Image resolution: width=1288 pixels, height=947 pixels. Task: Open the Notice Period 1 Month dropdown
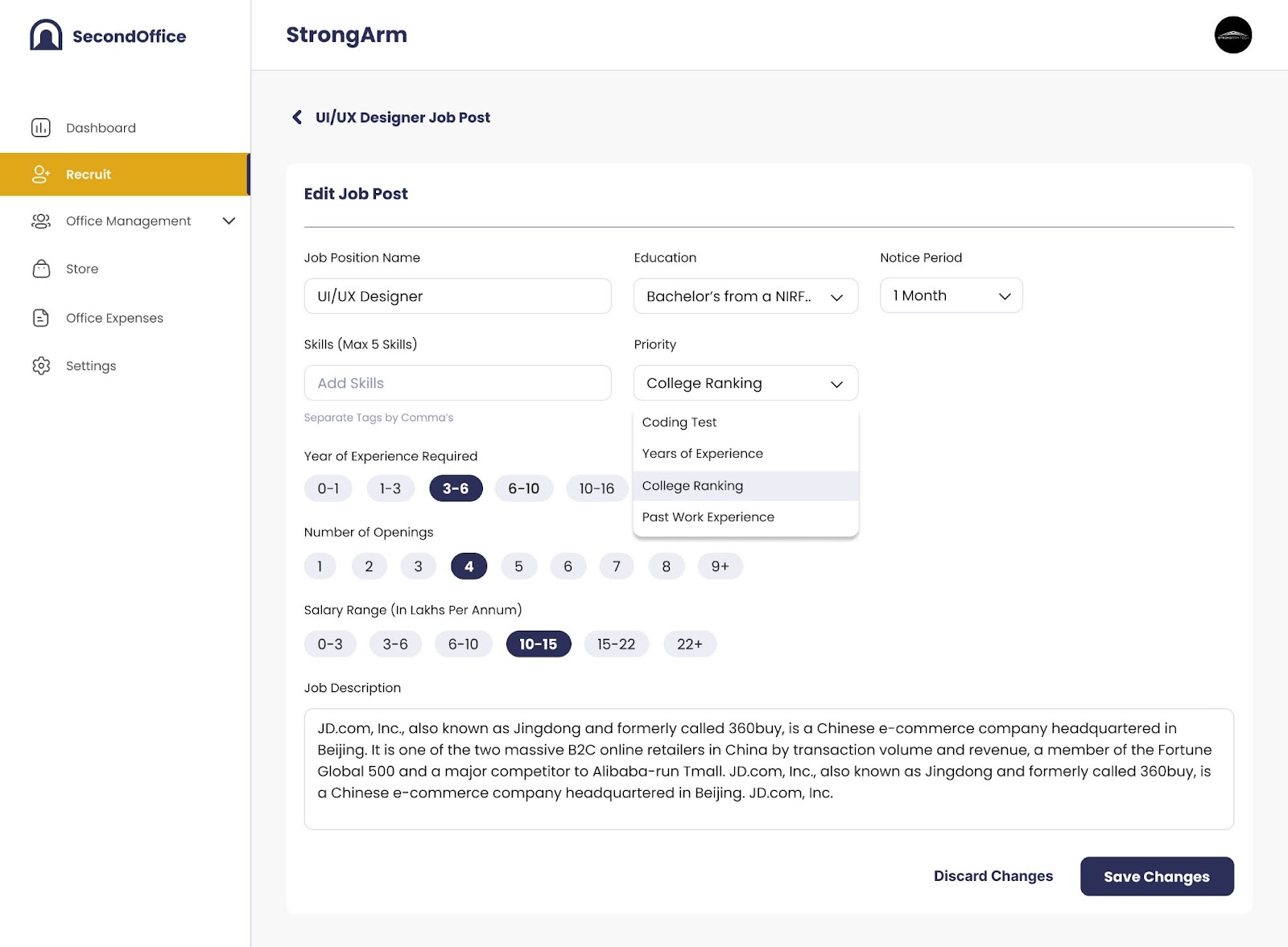(951, 295)
